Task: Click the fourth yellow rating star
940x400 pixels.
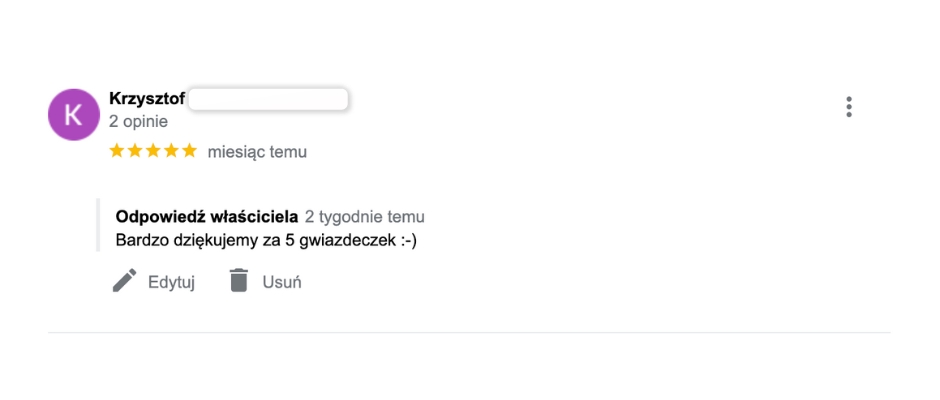Action: (x=171, y=151)
